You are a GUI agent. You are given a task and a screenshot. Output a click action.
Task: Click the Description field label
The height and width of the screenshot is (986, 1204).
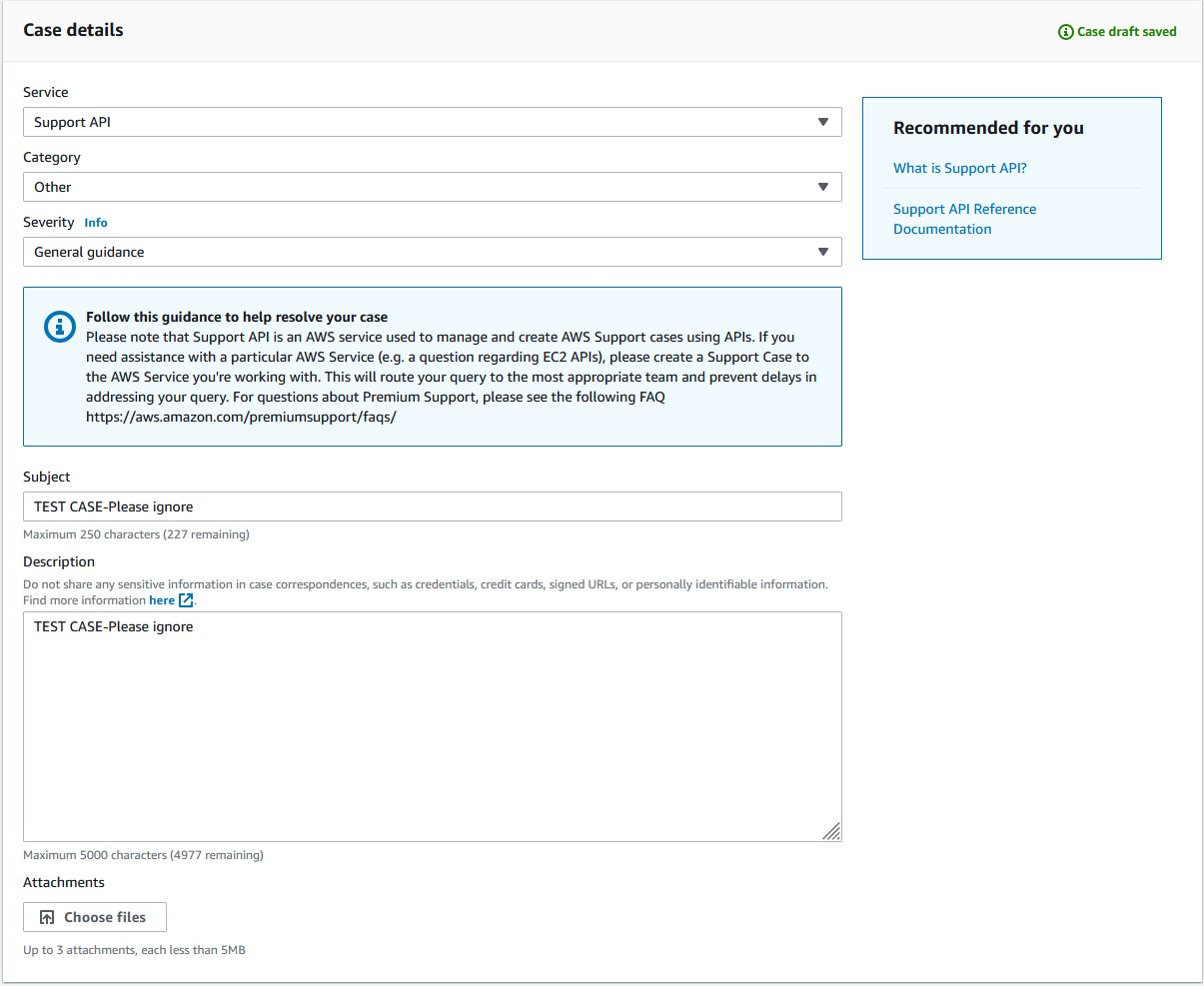(x=59, y=561)
